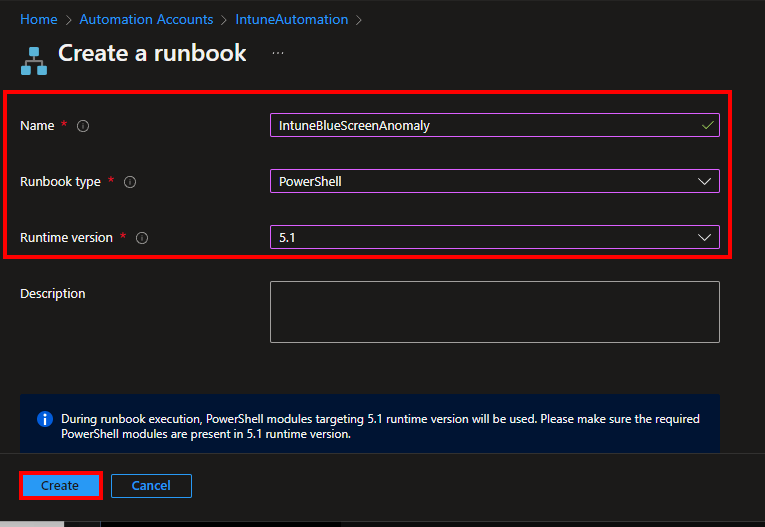Image resolution: width=765 pixels, height=527 pixels.
Task: Click the green validation checkmark in Name field
Action: pyautogui.click(x=707, y=125)
